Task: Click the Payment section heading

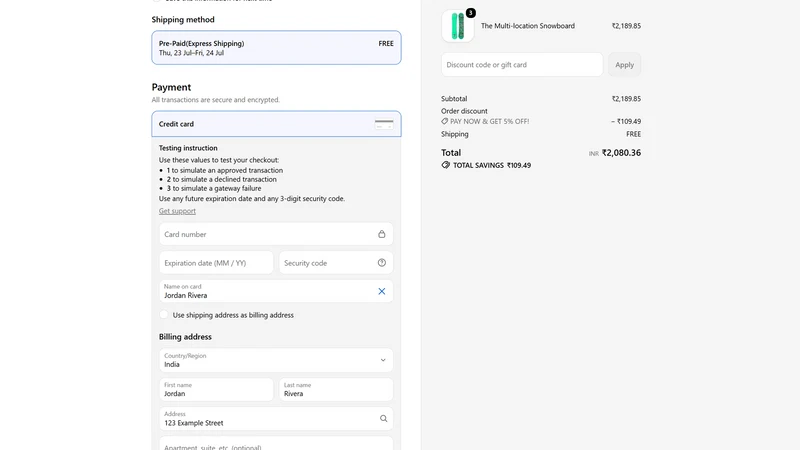Action: (x=171, y=87)
